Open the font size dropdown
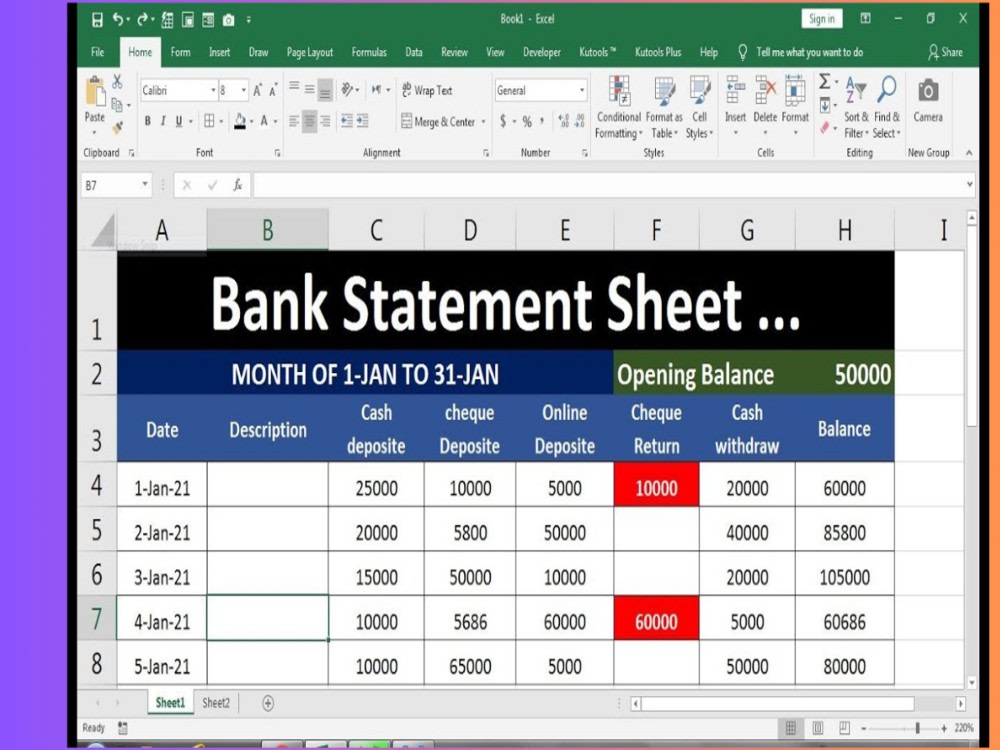 tap(244, 91)
